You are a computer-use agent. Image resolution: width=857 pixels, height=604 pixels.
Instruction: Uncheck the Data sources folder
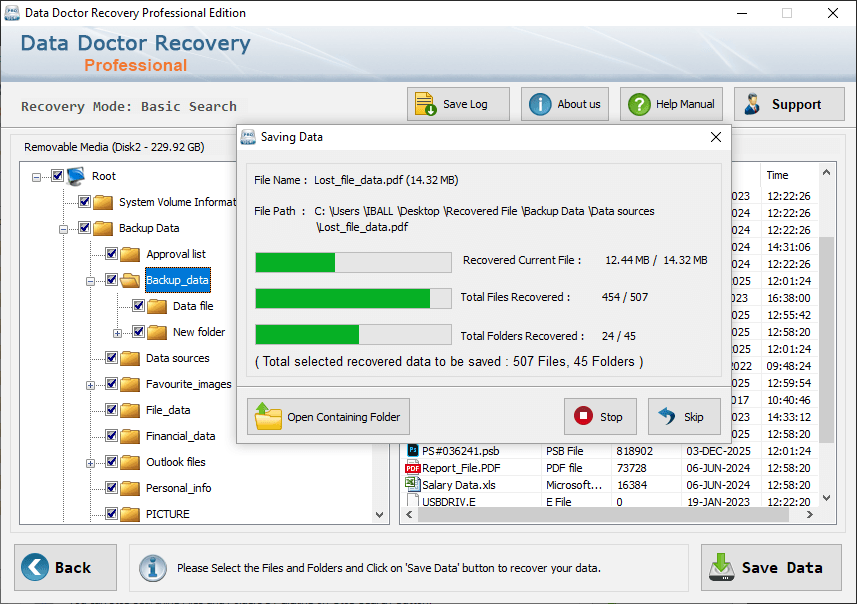[x=111, y=358]
